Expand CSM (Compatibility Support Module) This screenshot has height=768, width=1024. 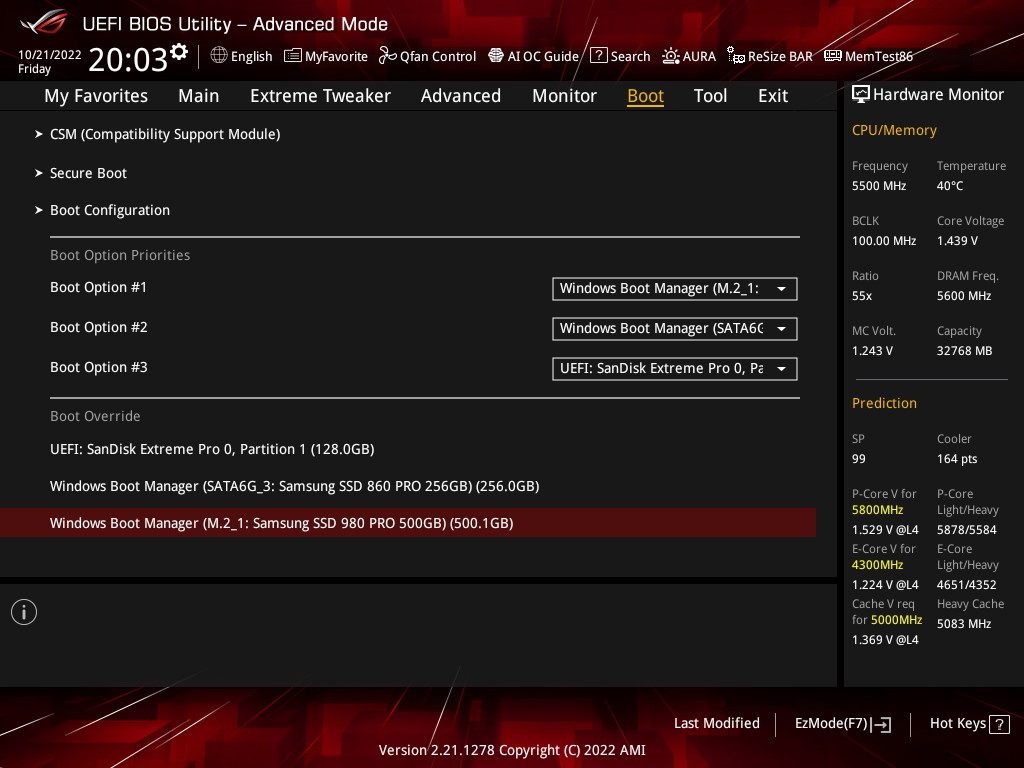point(165,134)
